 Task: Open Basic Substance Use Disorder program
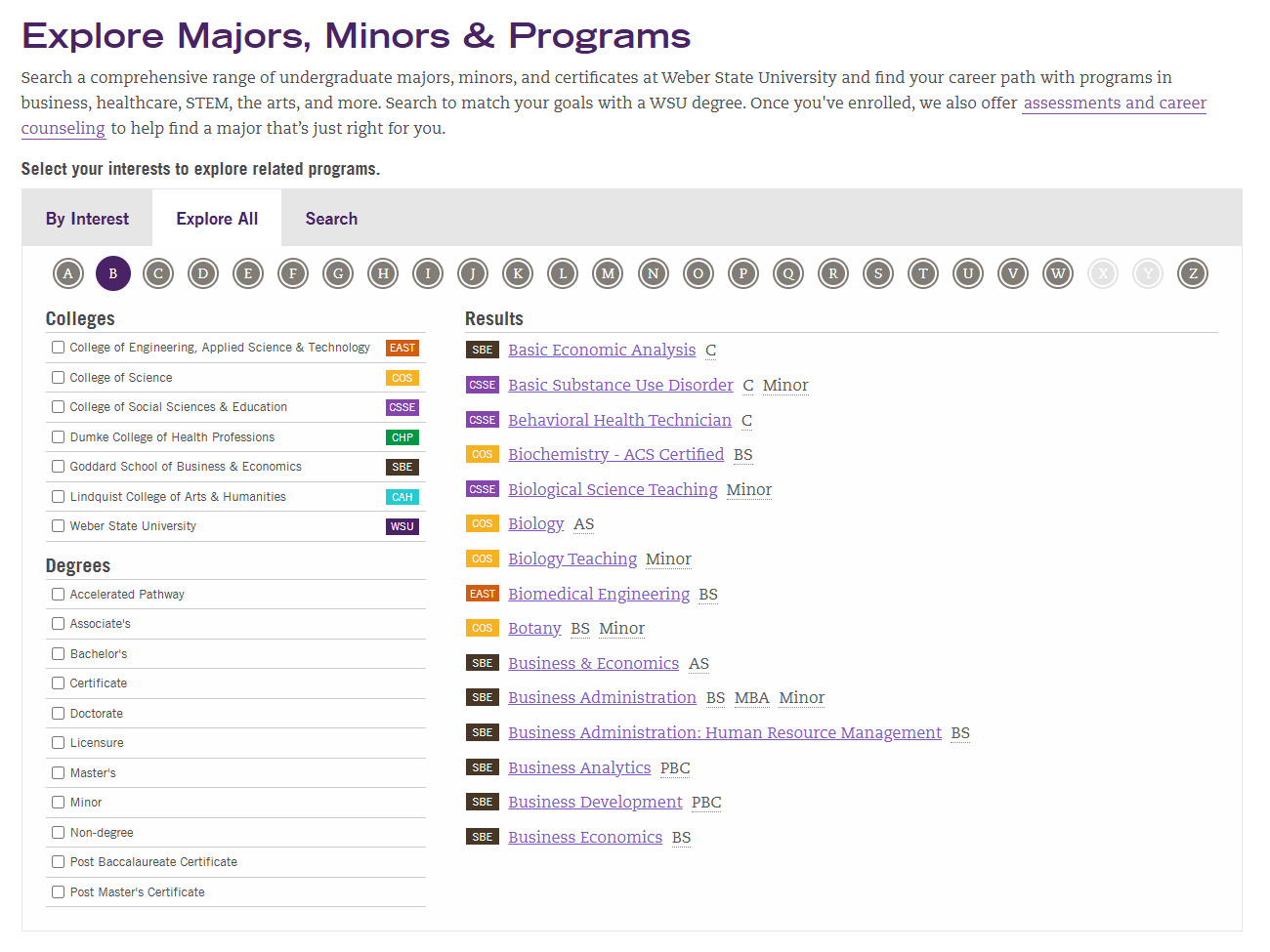tap(620, 385)
